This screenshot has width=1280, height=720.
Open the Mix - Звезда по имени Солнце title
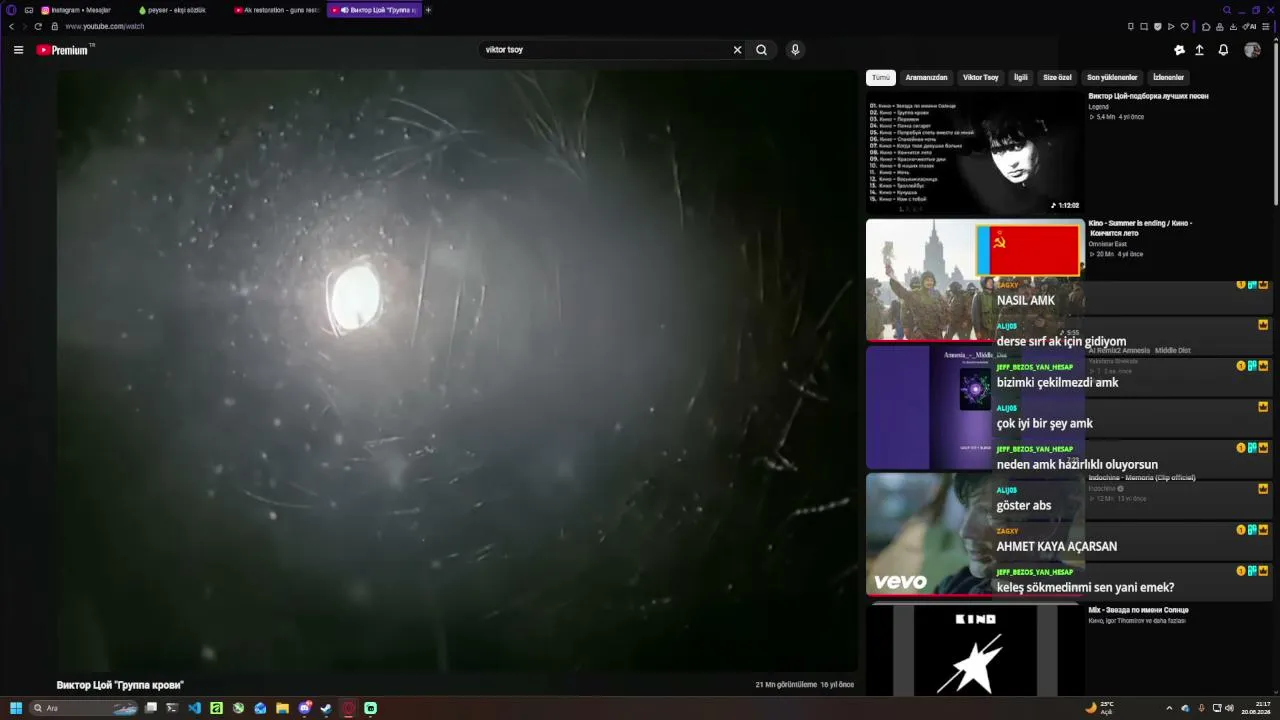pyautogui.click(x=1138, y=610)
